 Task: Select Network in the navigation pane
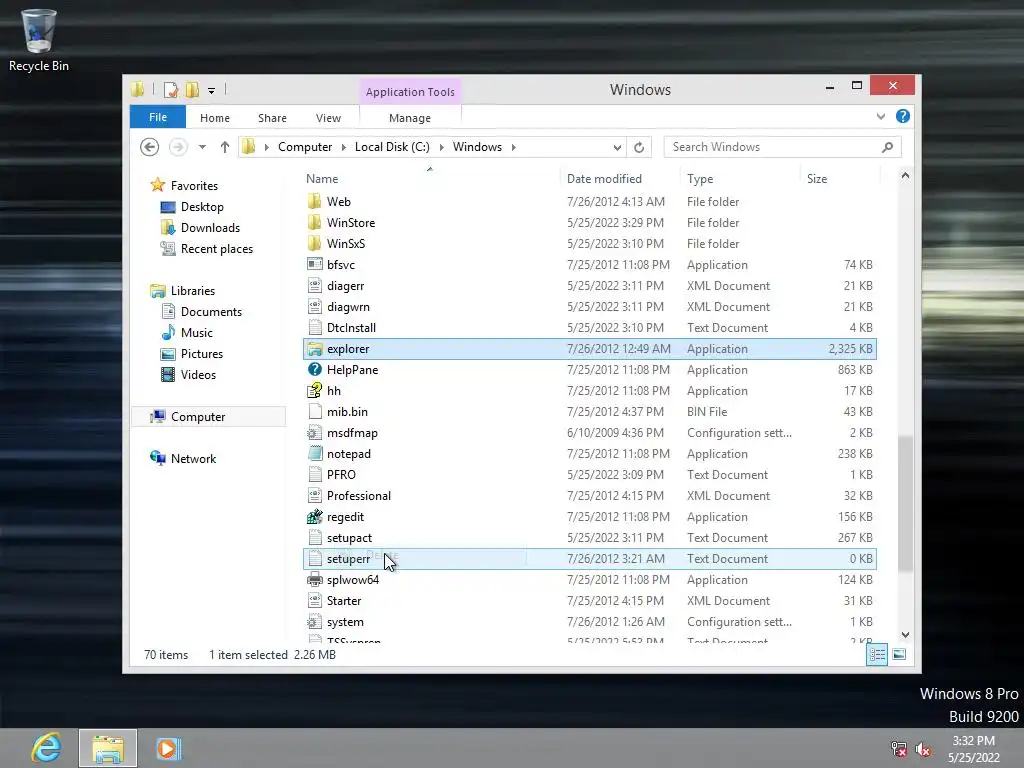pyautogui.click(x=193, y=458)
